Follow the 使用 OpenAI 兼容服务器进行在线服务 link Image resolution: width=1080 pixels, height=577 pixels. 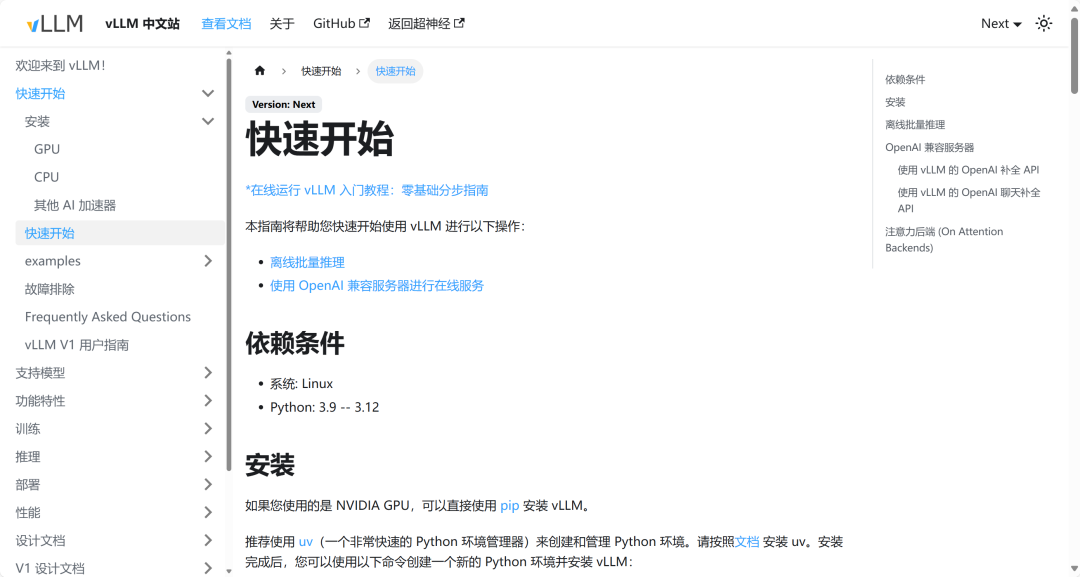point(377,286)
